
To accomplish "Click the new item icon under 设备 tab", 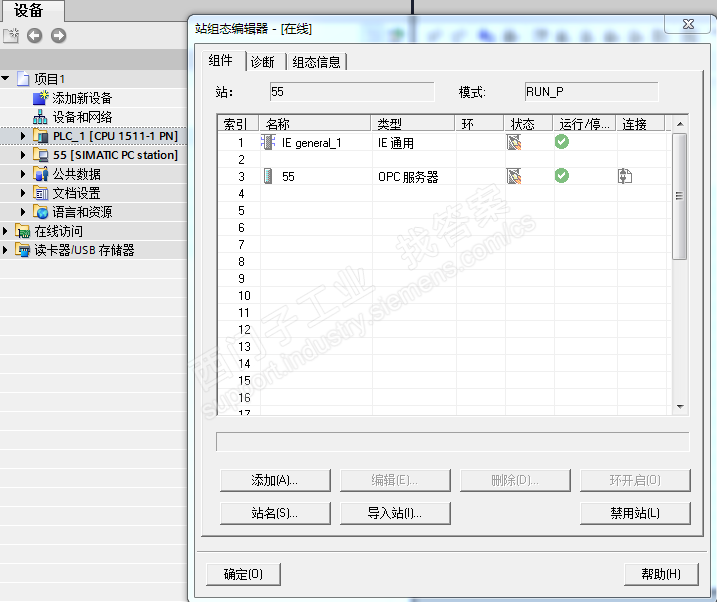I will (x=11, y=36).
